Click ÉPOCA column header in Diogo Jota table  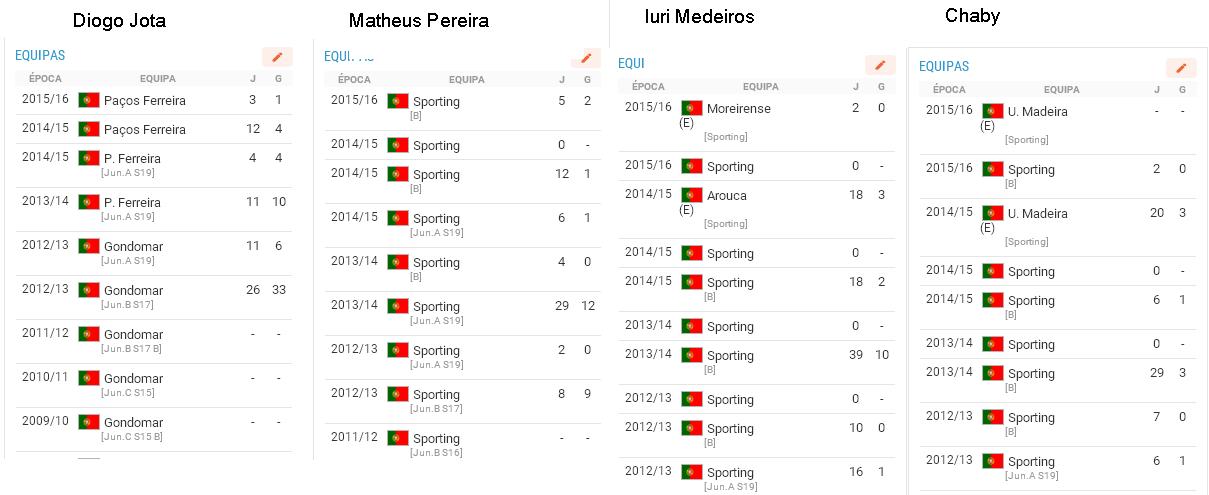[x=45, y=77]
